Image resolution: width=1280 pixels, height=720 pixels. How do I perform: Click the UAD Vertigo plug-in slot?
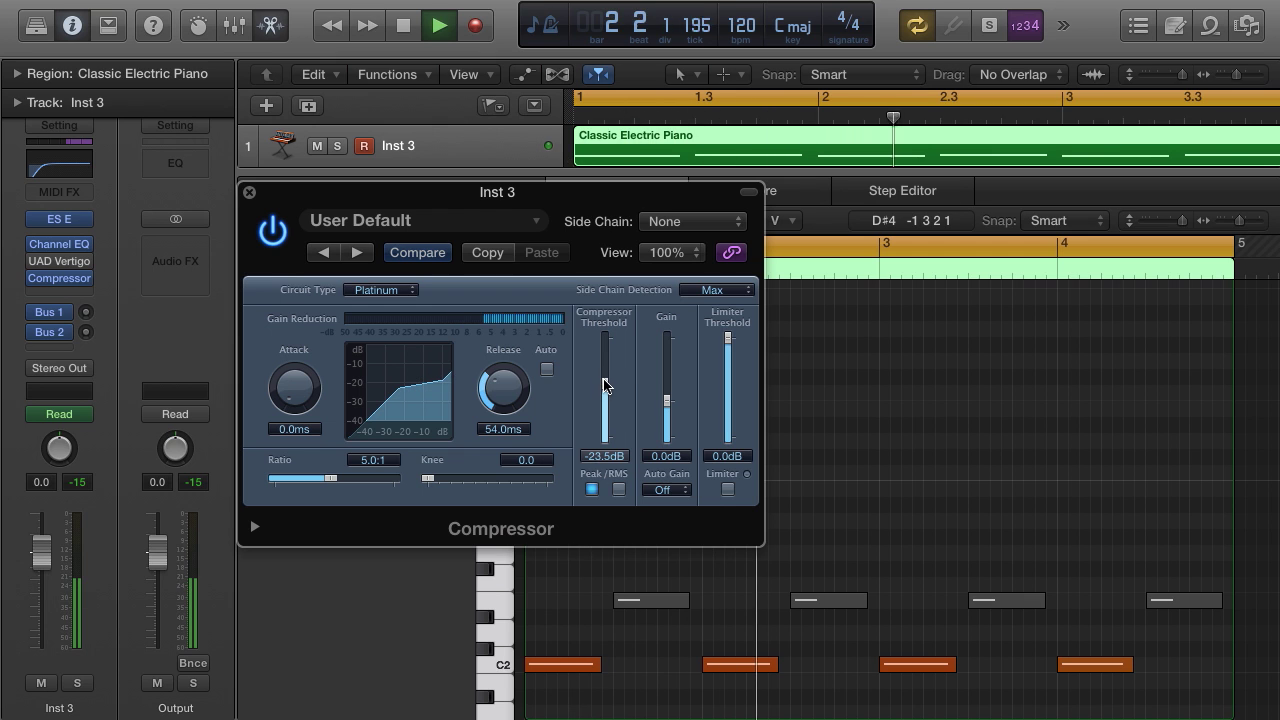coord(59,261)
